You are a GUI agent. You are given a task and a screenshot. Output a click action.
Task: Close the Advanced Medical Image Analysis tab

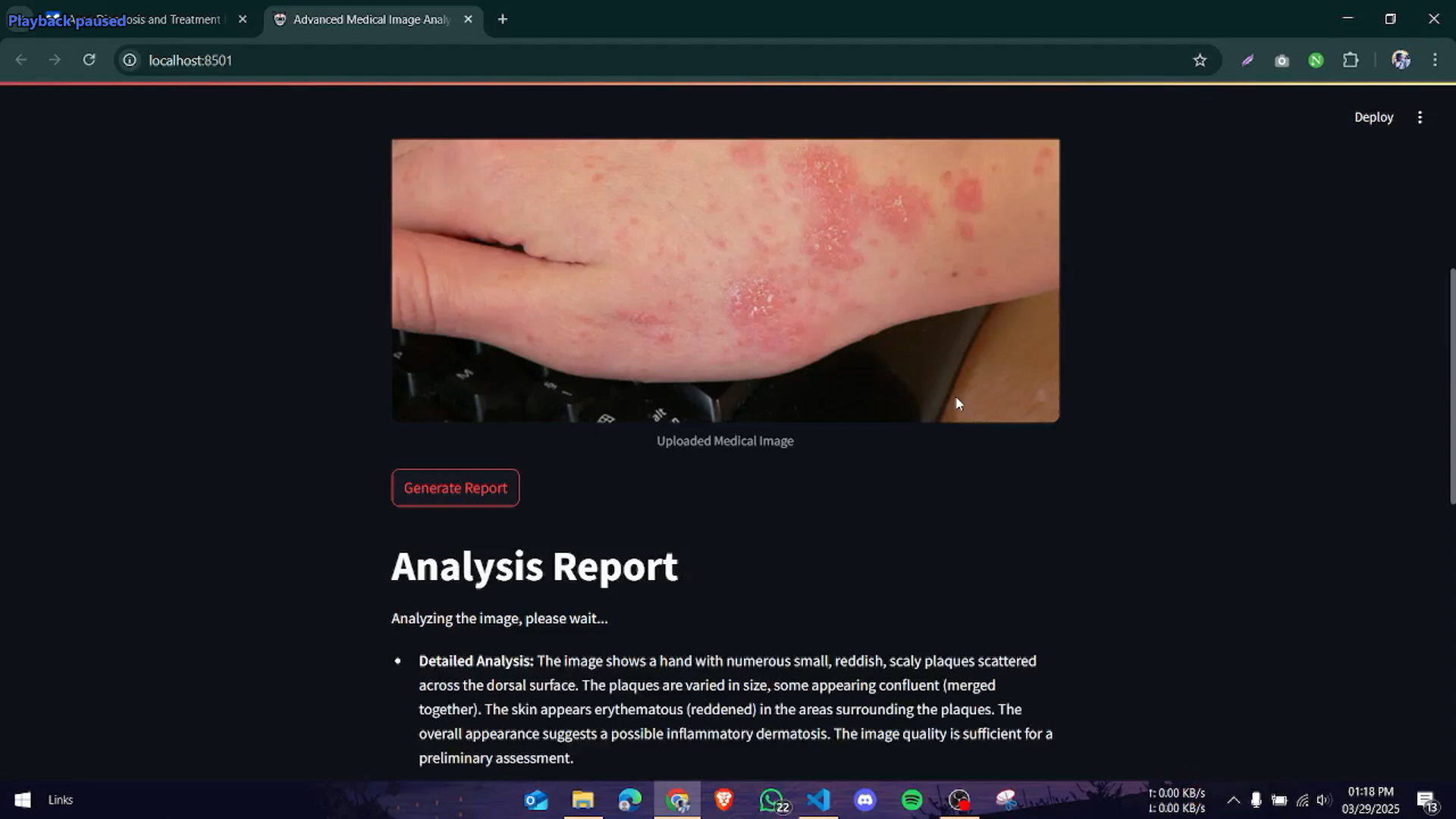[468, 20]
